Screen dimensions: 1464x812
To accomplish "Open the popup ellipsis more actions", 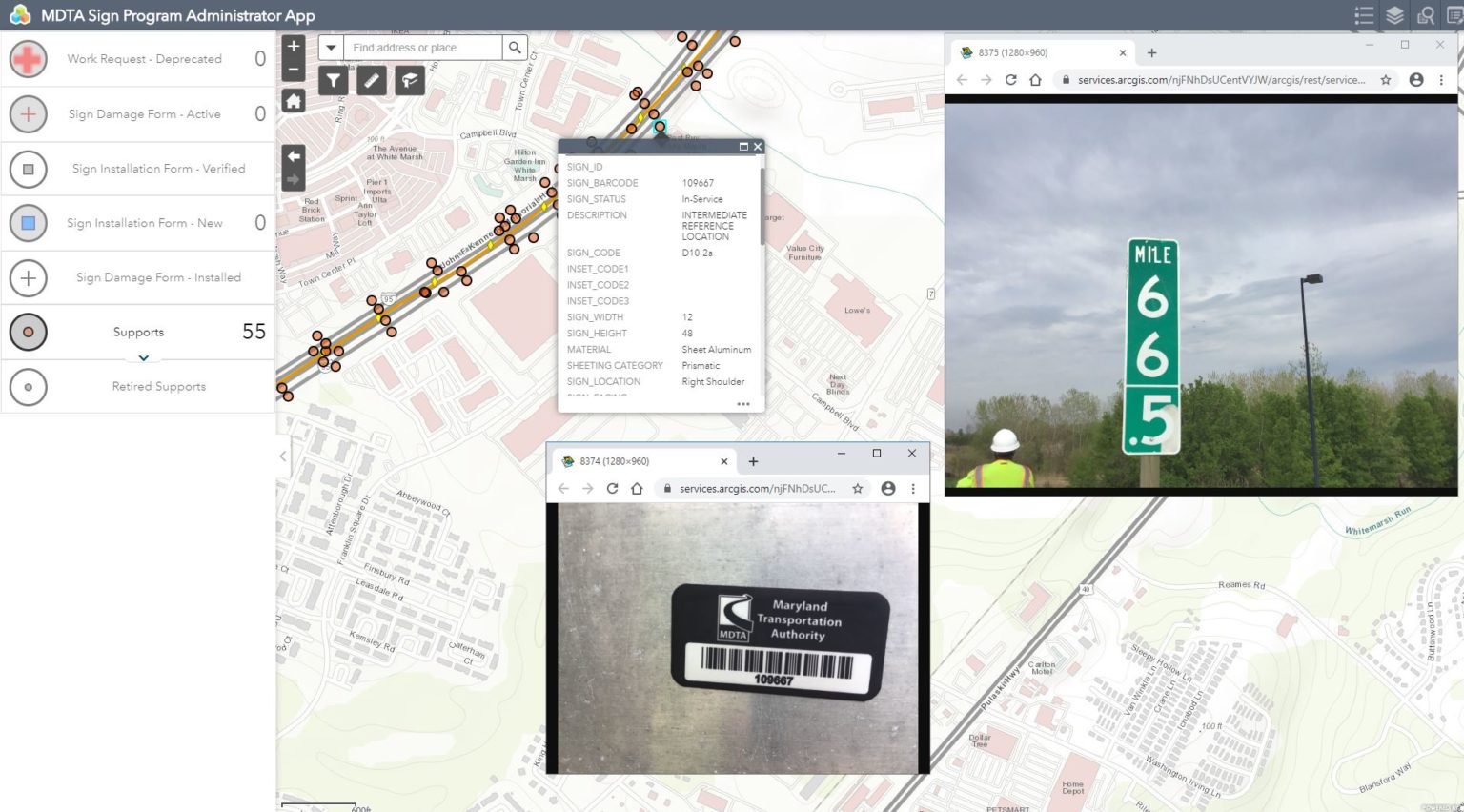I will 742,404.
